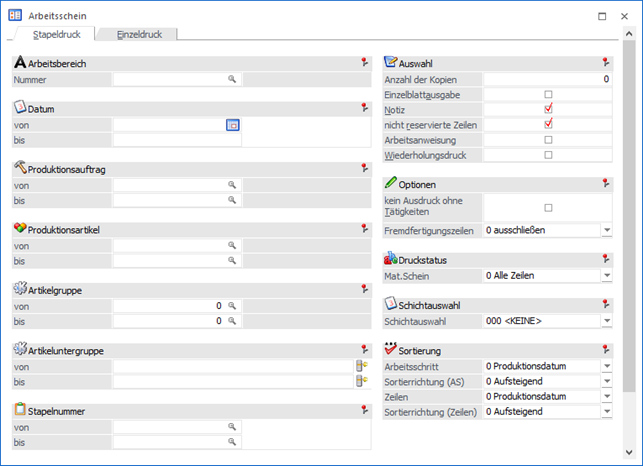
Task: Uncheck the Notiz checkbox
Action: pos(548,109)
